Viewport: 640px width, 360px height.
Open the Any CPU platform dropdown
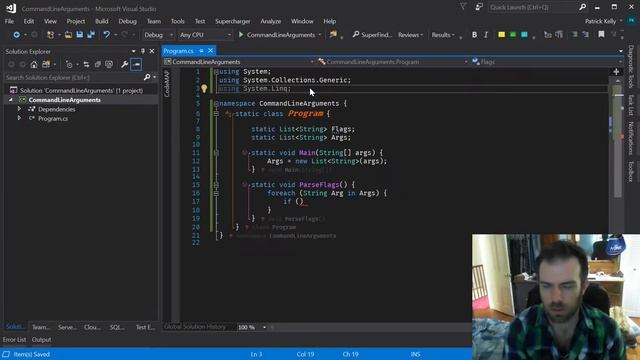coord(205,35)
